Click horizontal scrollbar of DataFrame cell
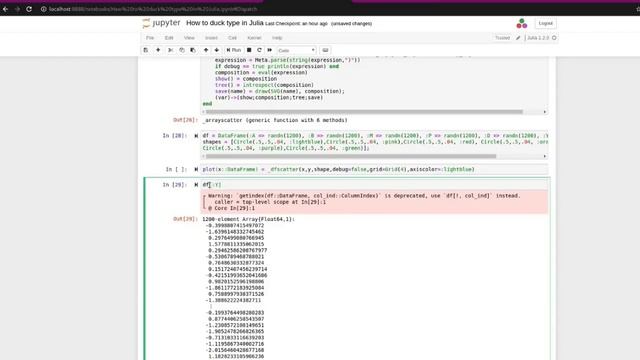This screenshot has width=640, height=360. pyautogui.click(x=351, y=156)
